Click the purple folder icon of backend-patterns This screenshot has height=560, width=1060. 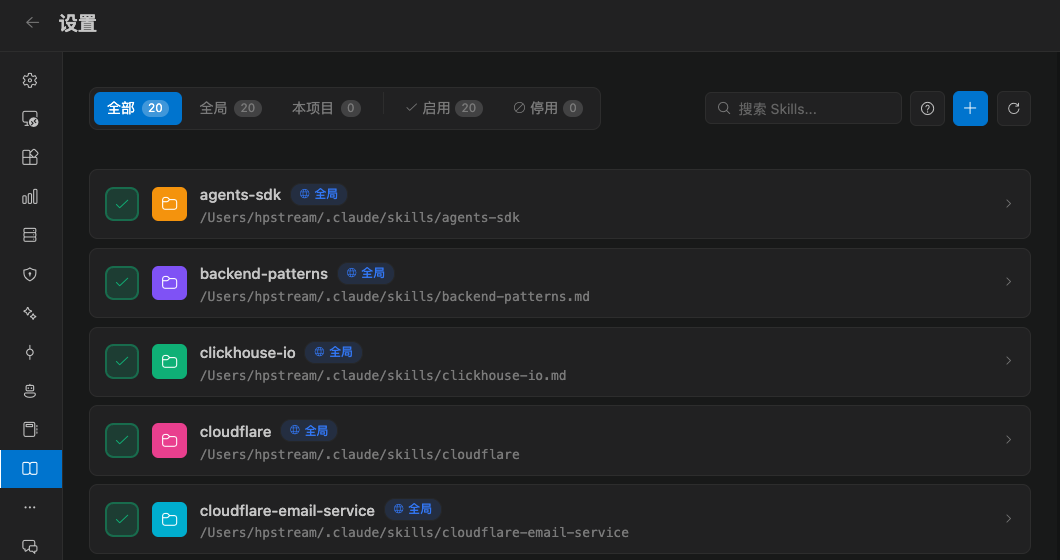pos(169,283)
